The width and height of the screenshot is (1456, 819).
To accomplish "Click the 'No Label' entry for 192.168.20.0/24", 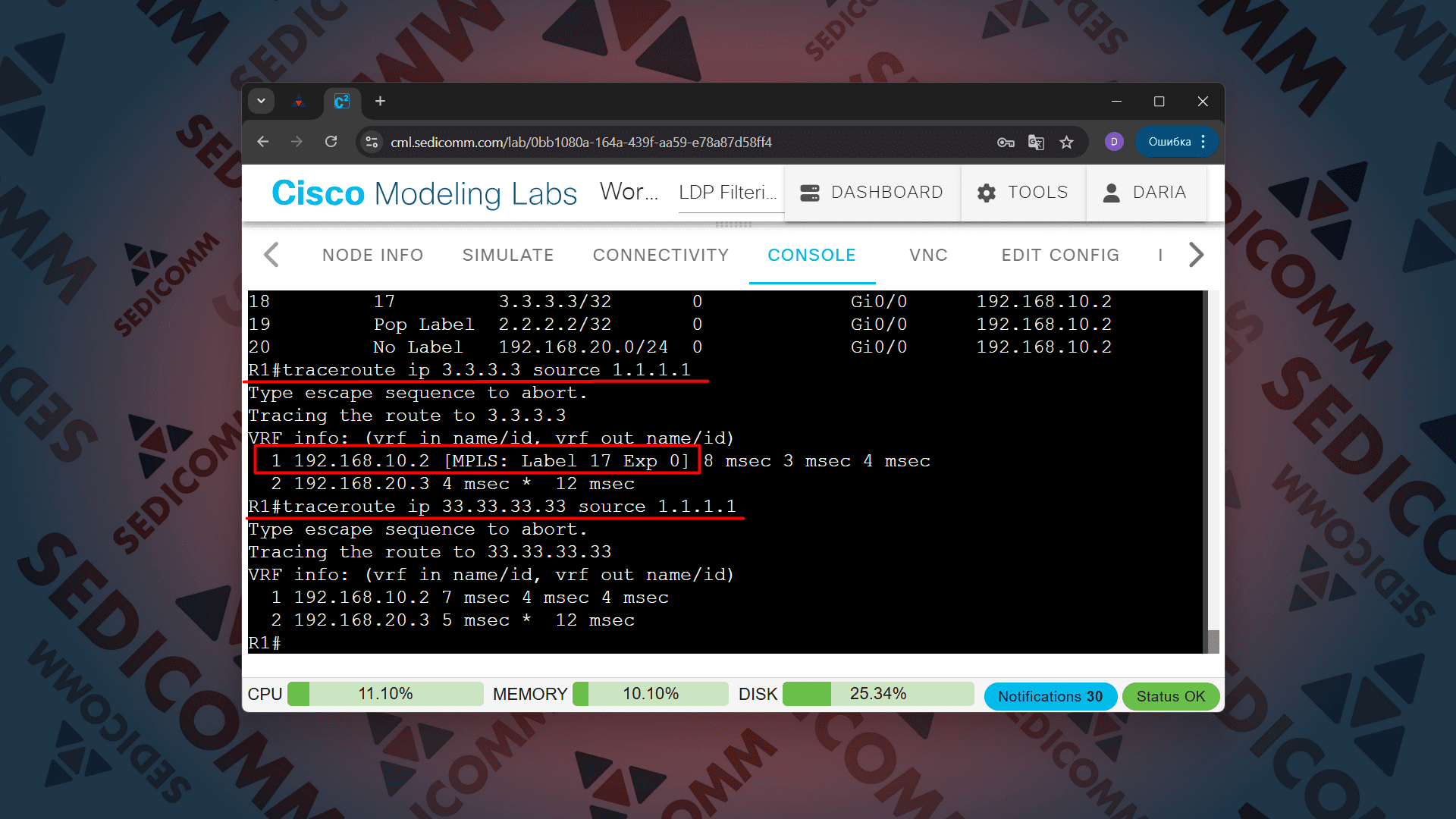I will [x=418, y=347].
